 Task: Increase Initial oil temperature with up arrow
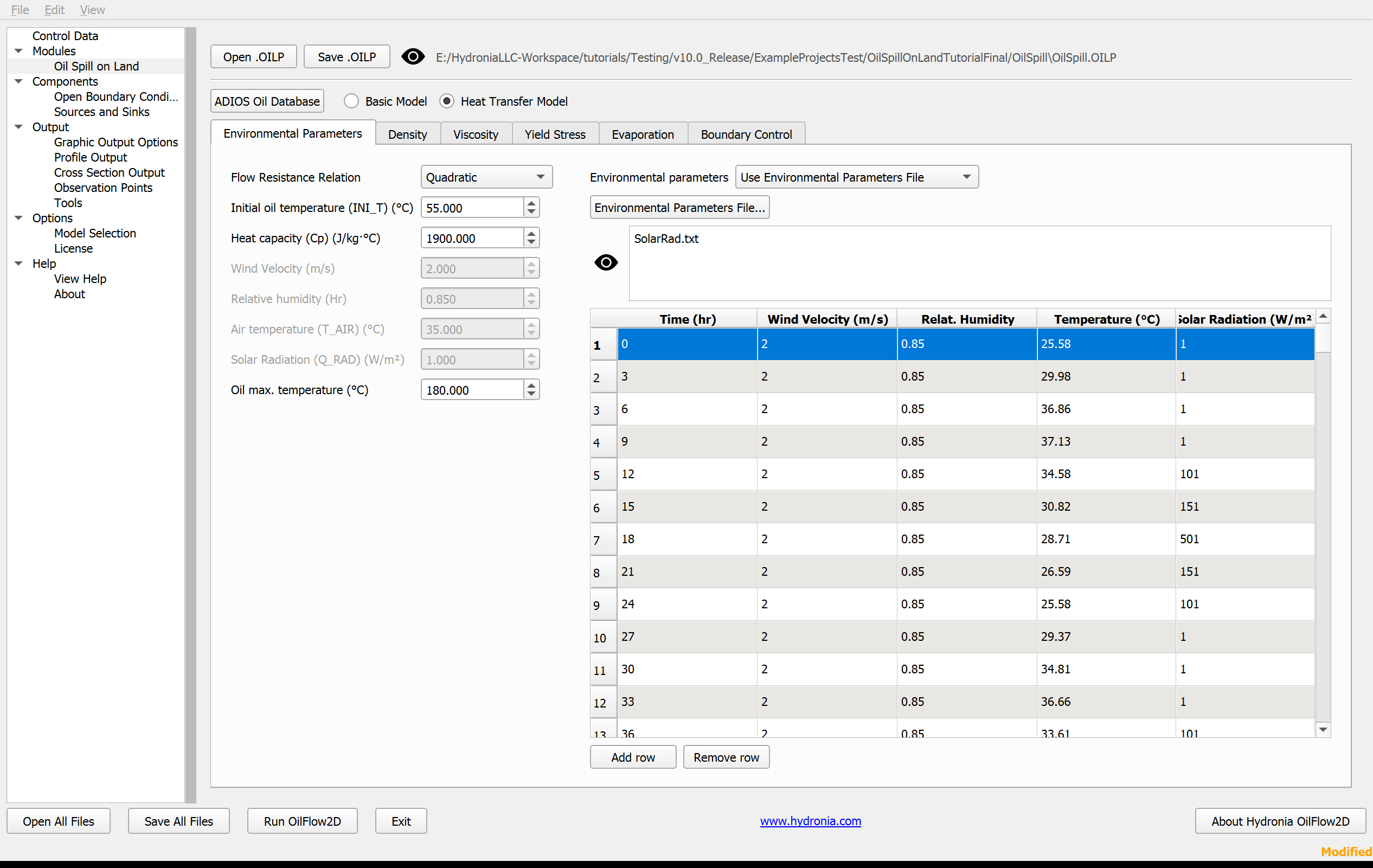pyautogui.click(x=531, y=202)
